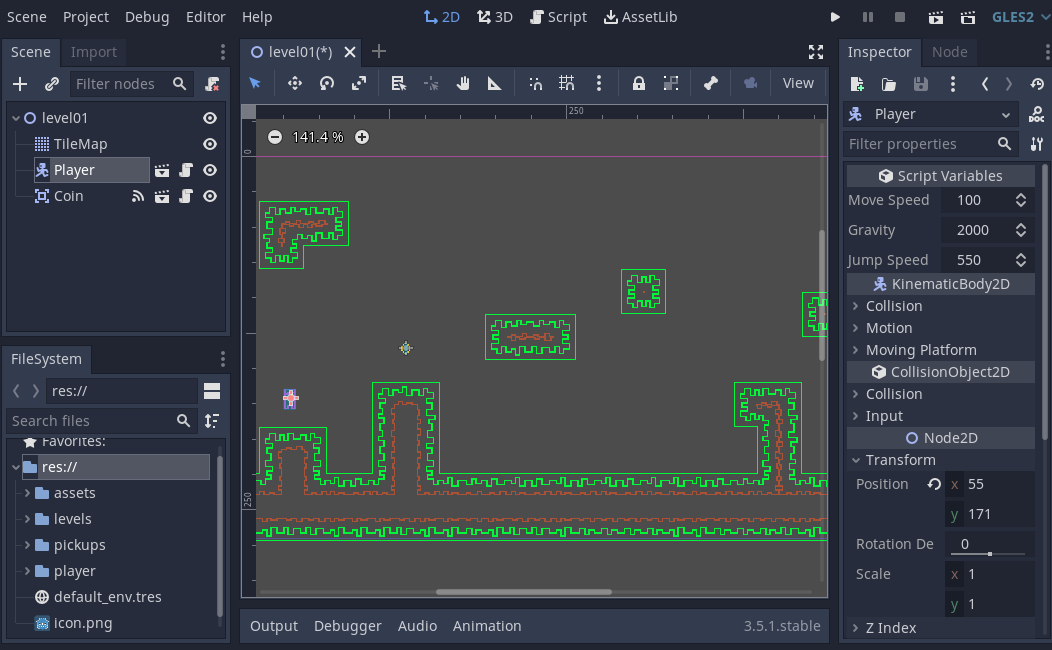Enable grid snapping in the toolbar
Image resolution: width=1052 pixels, height=650 pixels.
click(x=566, y=83)
